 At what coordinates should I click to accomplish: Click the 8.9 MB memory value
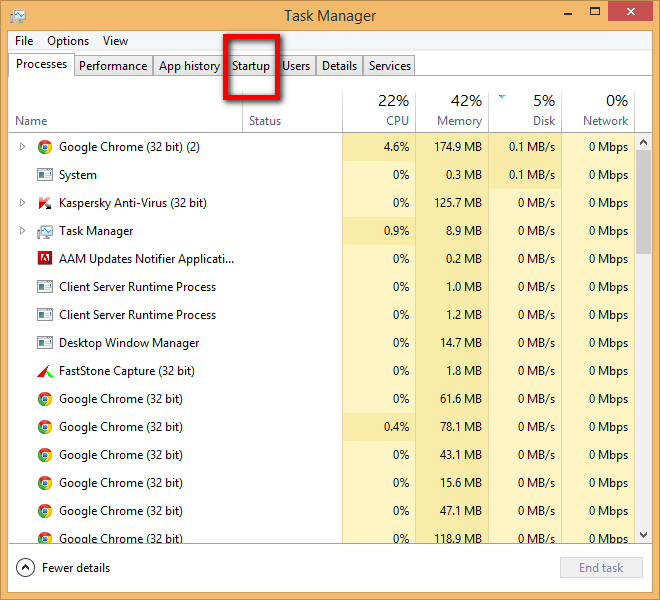coord(464,231)
